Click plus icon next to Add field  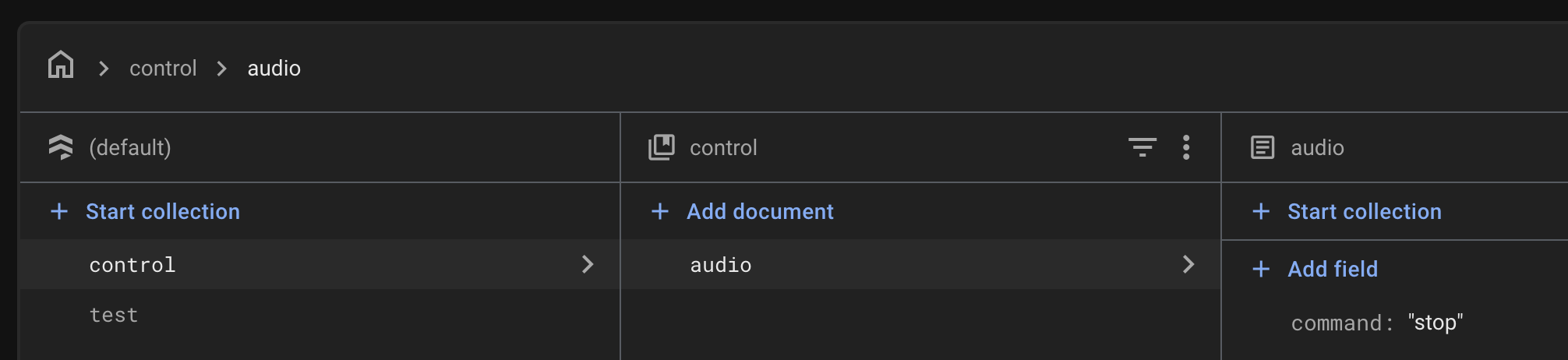click(1261, 269)
